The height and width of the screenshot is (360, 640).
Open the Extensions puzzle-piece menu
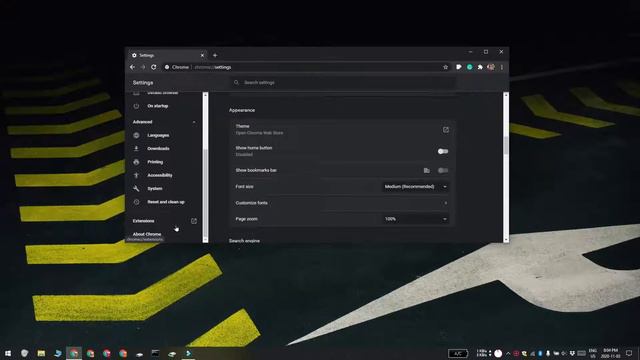480,67
